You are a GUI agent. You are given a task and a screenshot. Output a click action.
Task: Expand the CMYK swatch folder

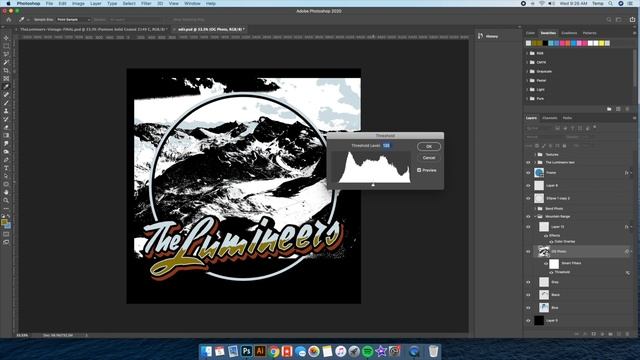pyautogui.click(x=527, y=62)
